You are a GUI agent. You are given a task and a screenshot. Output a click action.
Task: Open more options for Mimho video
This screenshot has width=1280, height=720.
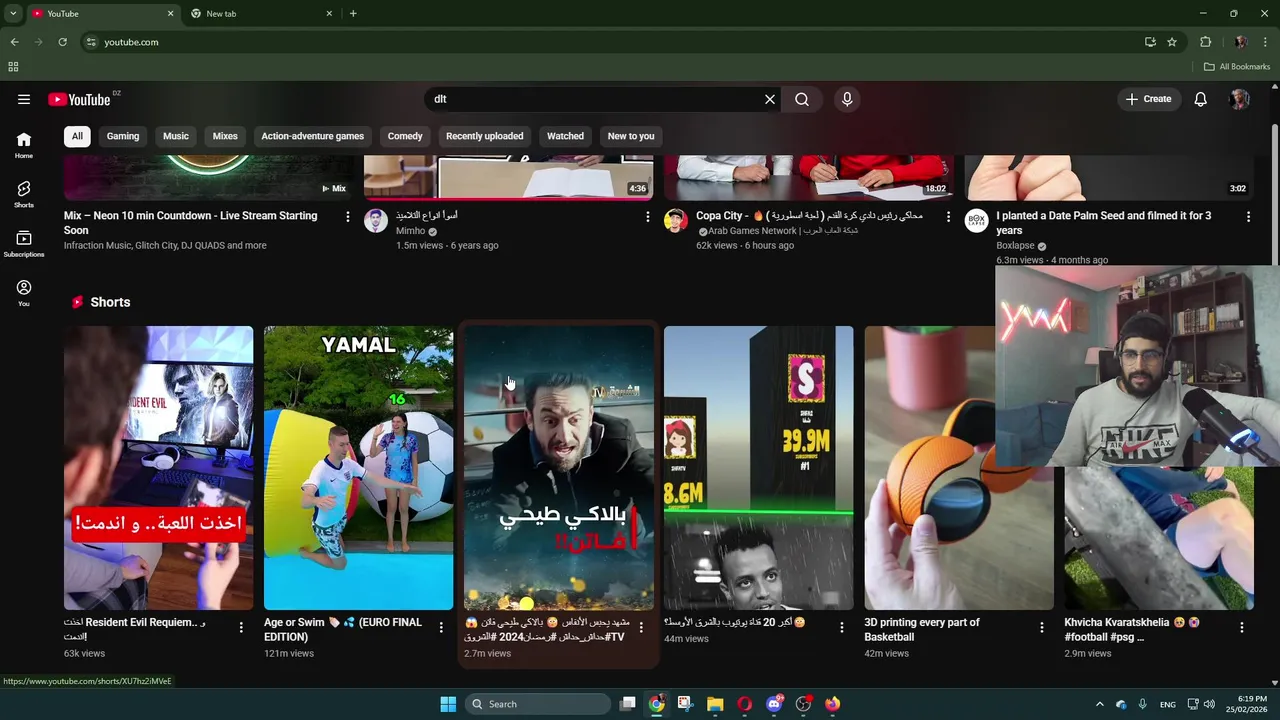[648, 217]
